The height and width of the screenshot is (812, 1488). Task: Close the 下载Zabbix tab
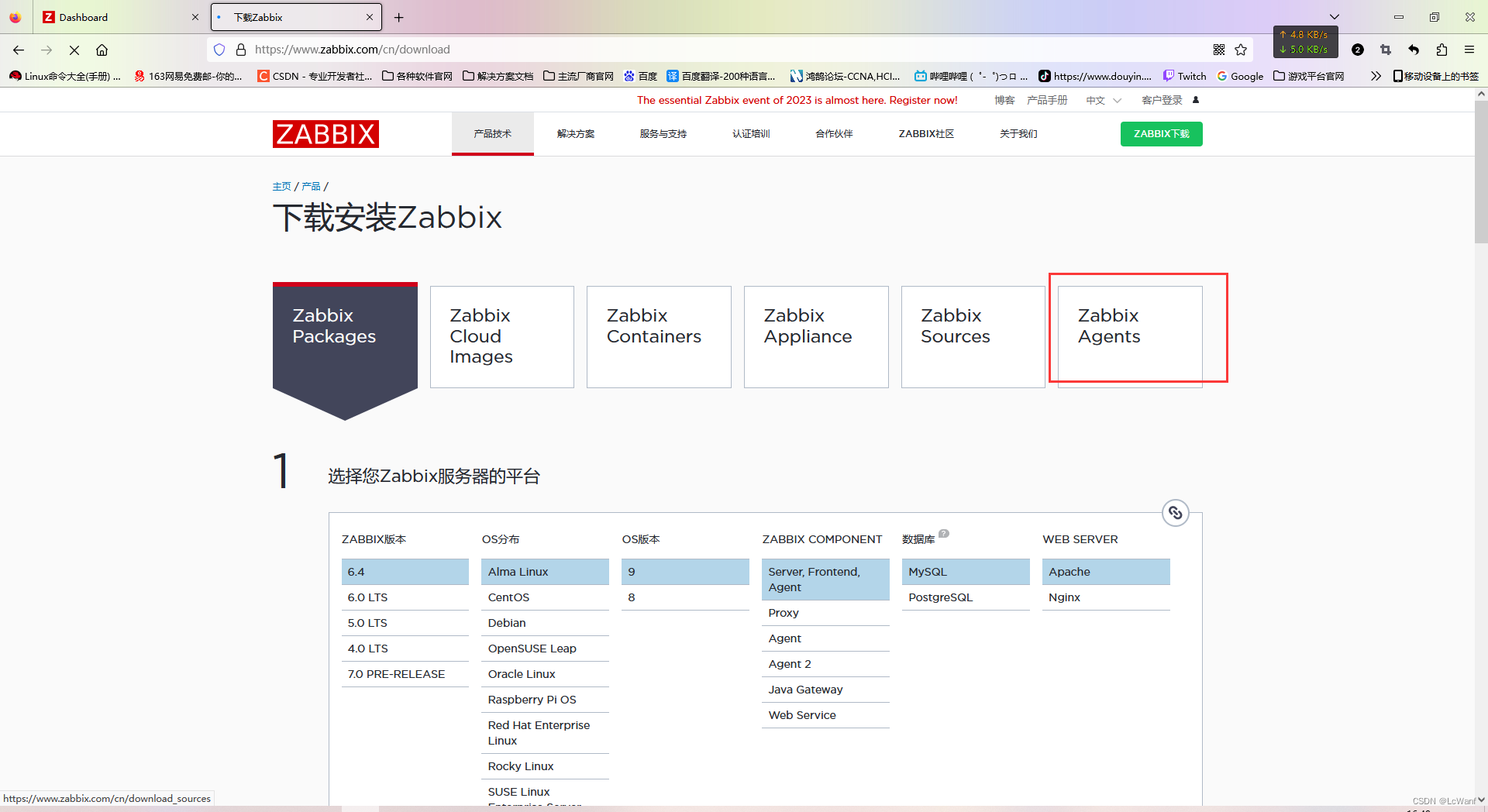pos(370,17)
